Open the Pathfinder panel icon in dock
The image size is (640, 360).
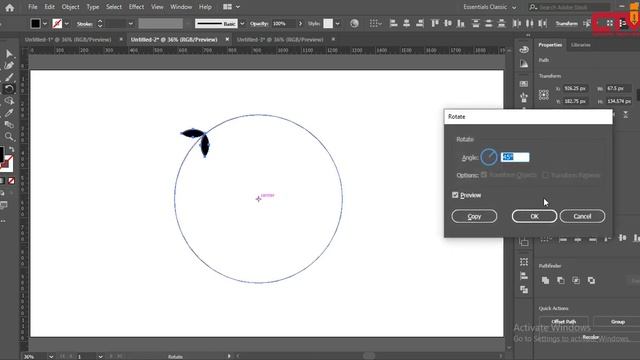point(524,290)
